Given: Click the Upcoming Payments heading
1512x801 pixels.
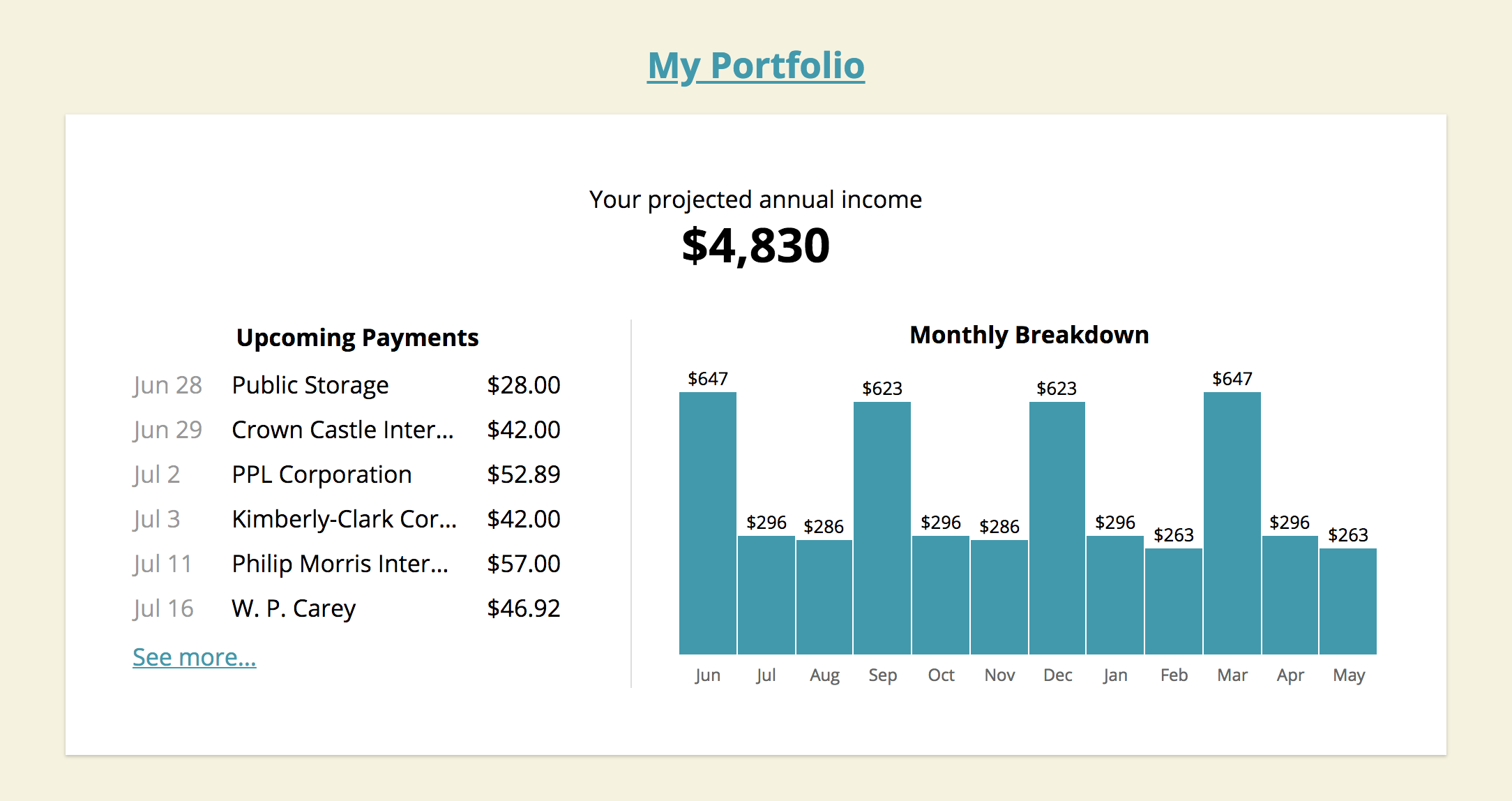Looking at the screenshot, I should coord(358,338).
